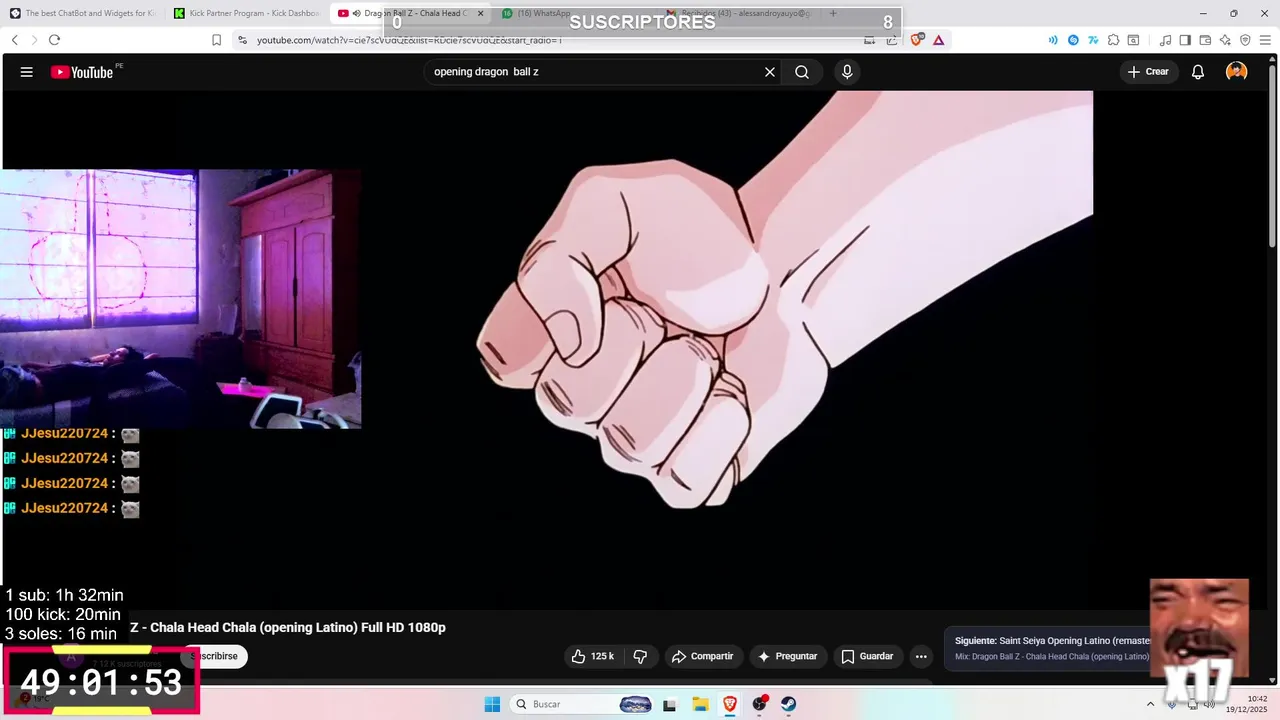
Task: Open Leo AI sparkle icon
Action: coord(1225,40)
